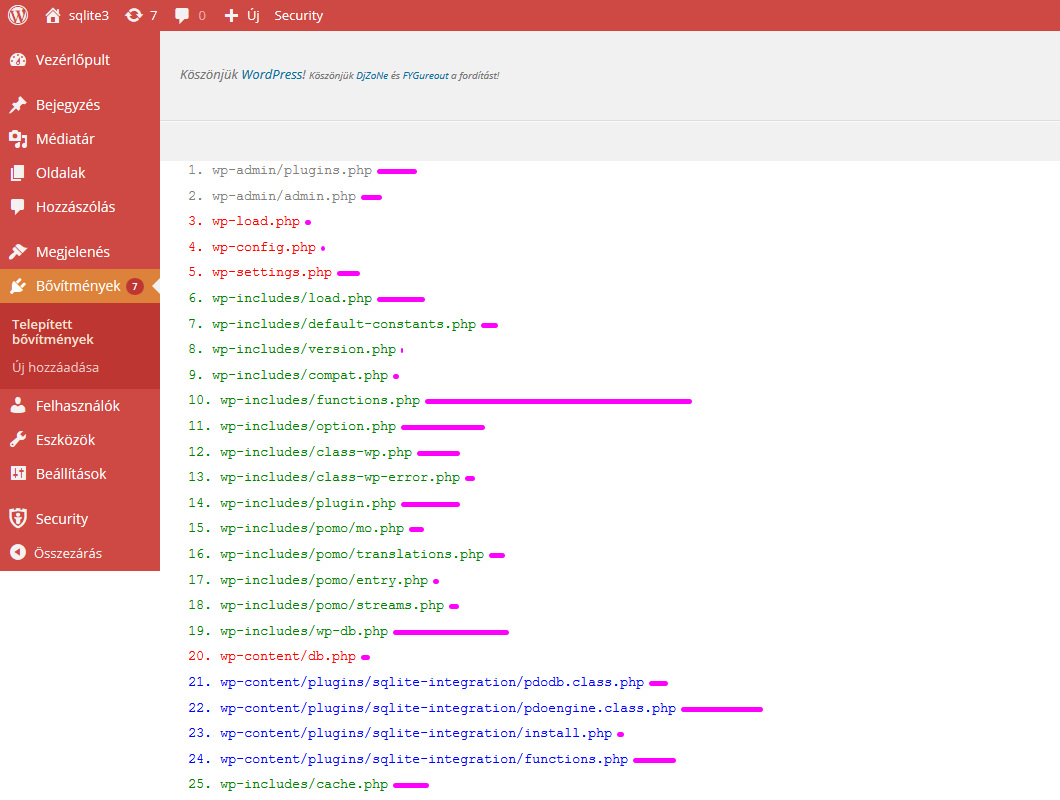Select Telepített bővítmények submenu item
This screenshot has width=1060, height=800.
click(x=53, y=332)
